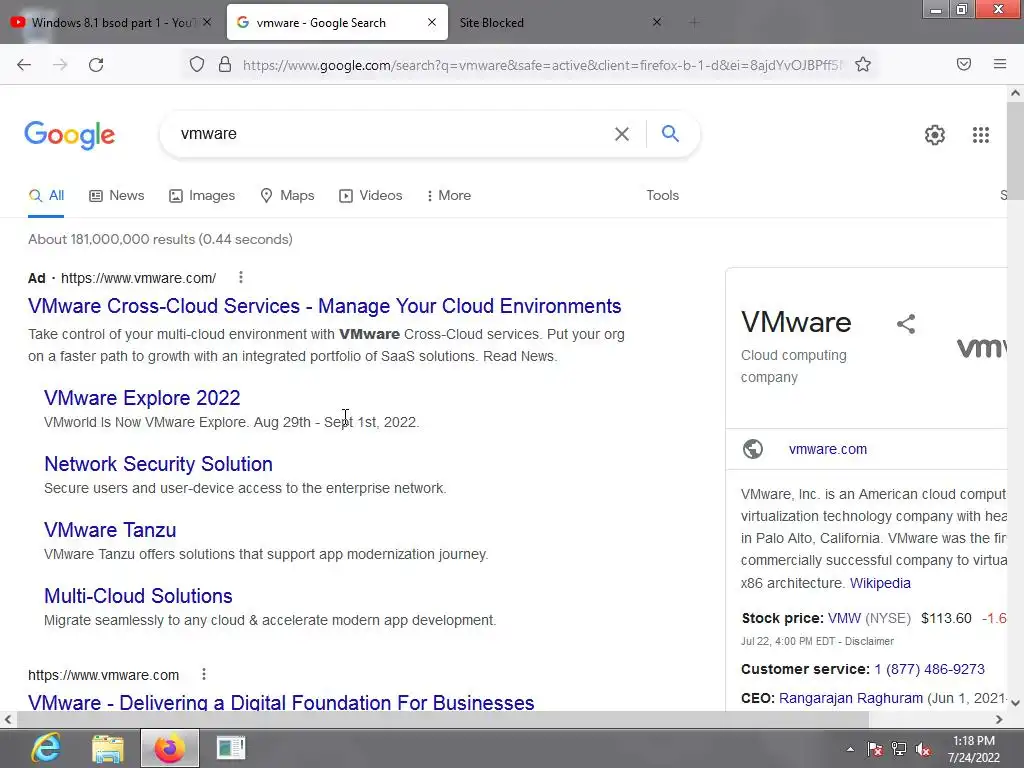This screenshot has width=1024, height=768.
Task: Open VMware Cross-Cloud Services ad link
Action: [325, 306]
